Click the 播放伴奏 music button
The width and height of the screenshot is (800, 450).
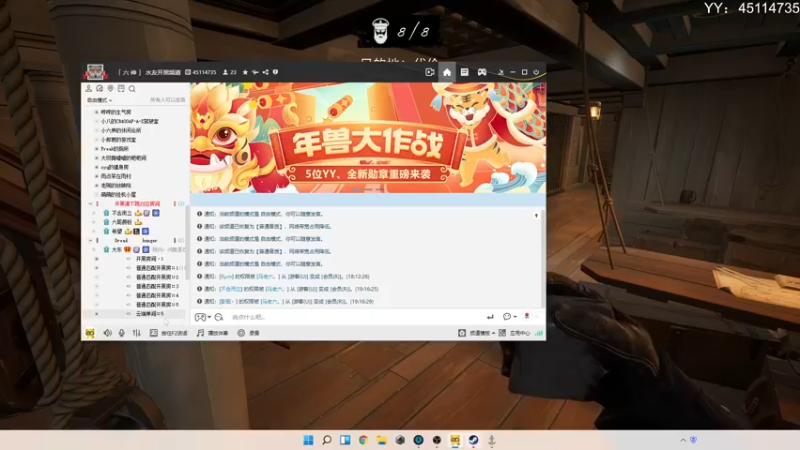pyautogui.click(x=212, y=333)
